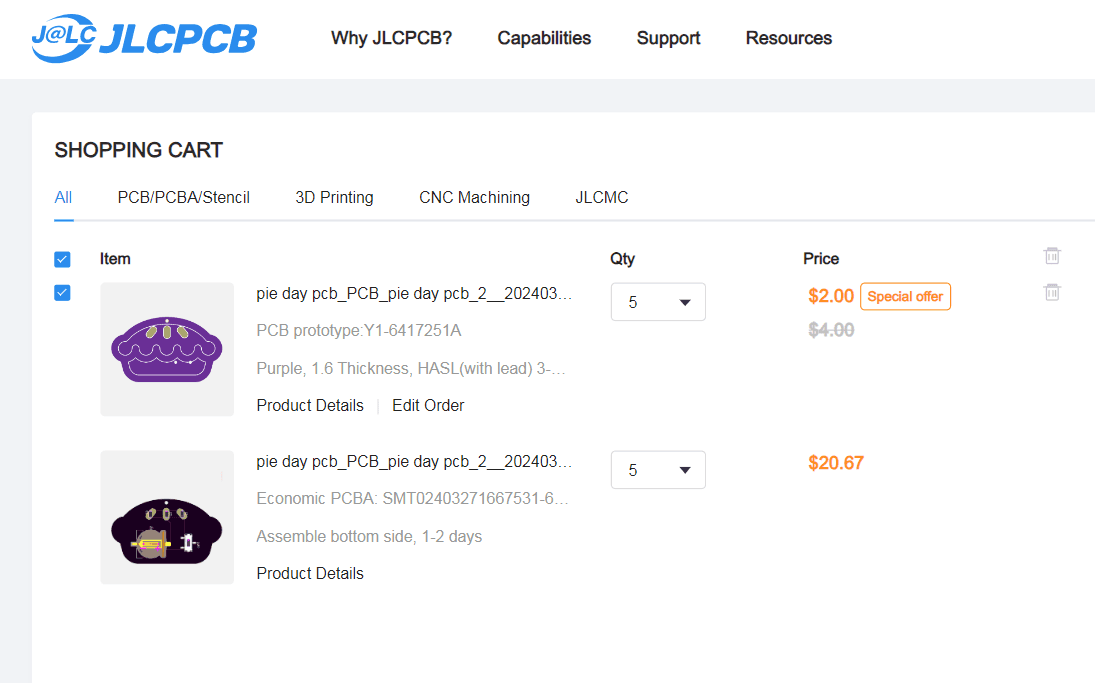The image size is (1095, 683).
Task: Open the Capabilities menu
Action: (x=544, y=38)
